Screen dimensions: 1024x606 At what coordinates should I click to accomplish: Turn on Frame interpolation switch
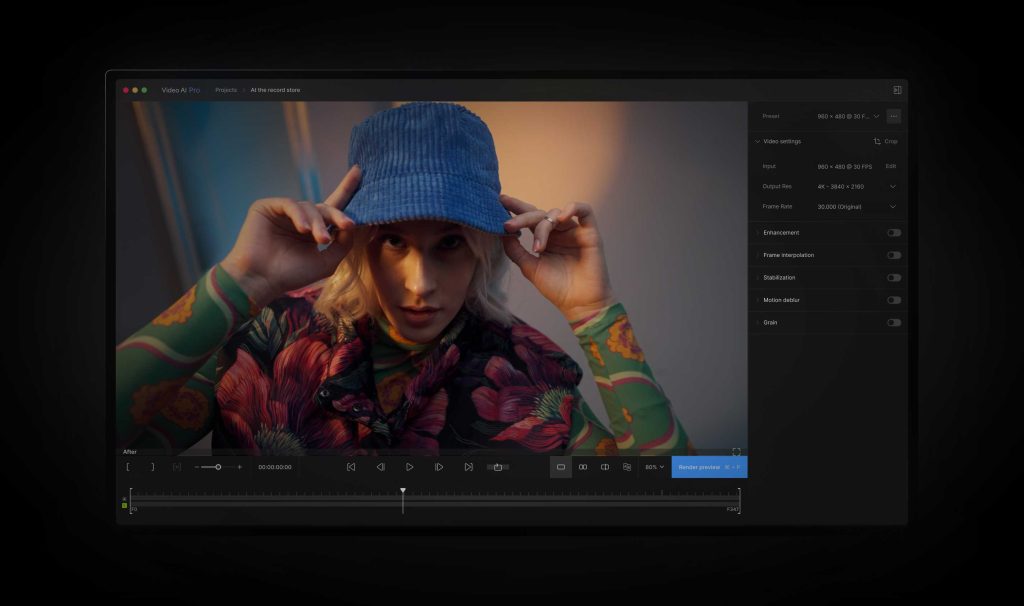pos(894,255)
